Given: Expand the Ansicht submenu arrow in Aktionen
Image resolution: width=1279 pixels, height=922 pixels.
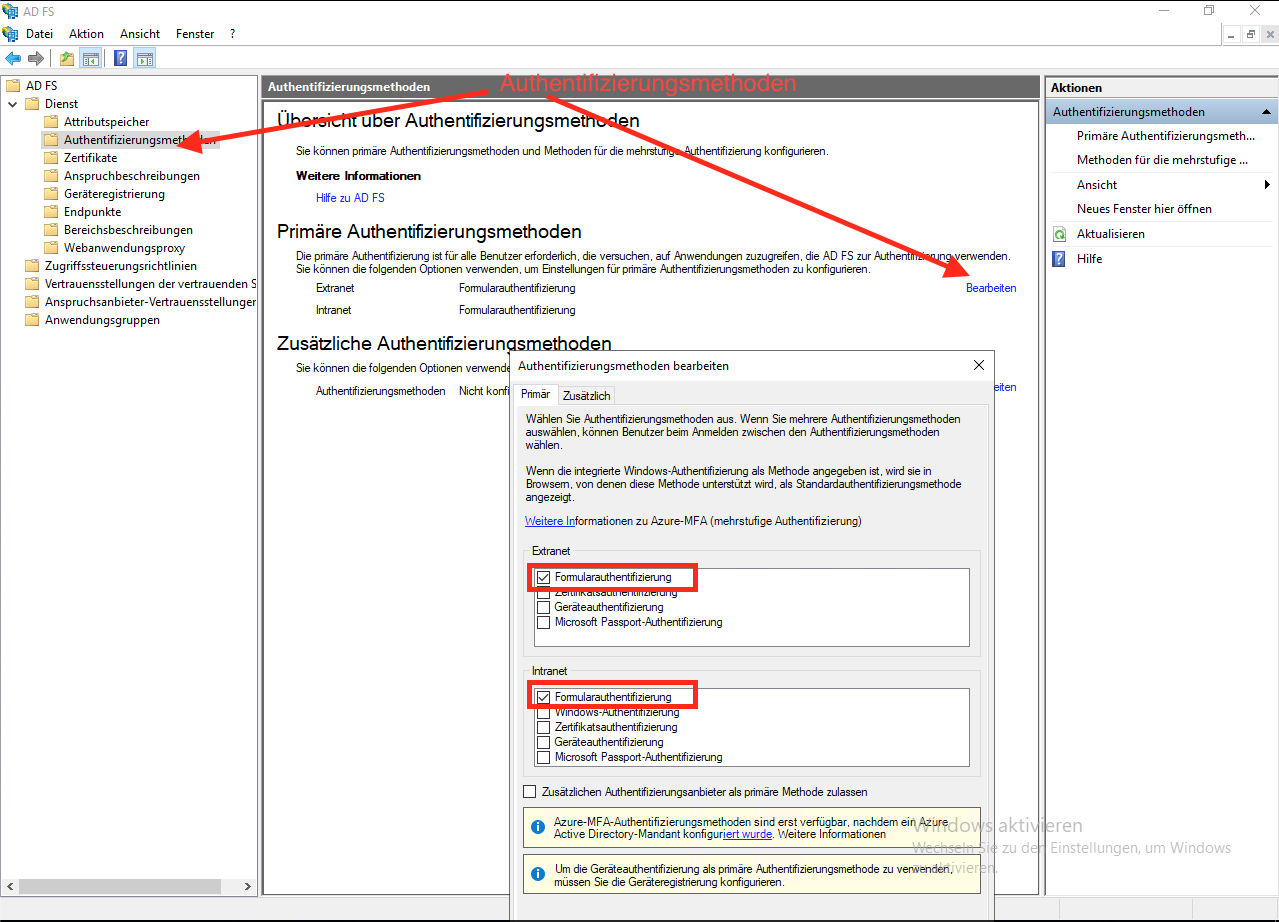Looking at the screenshot, I should pyautogui.click(x=1267, y=185).
